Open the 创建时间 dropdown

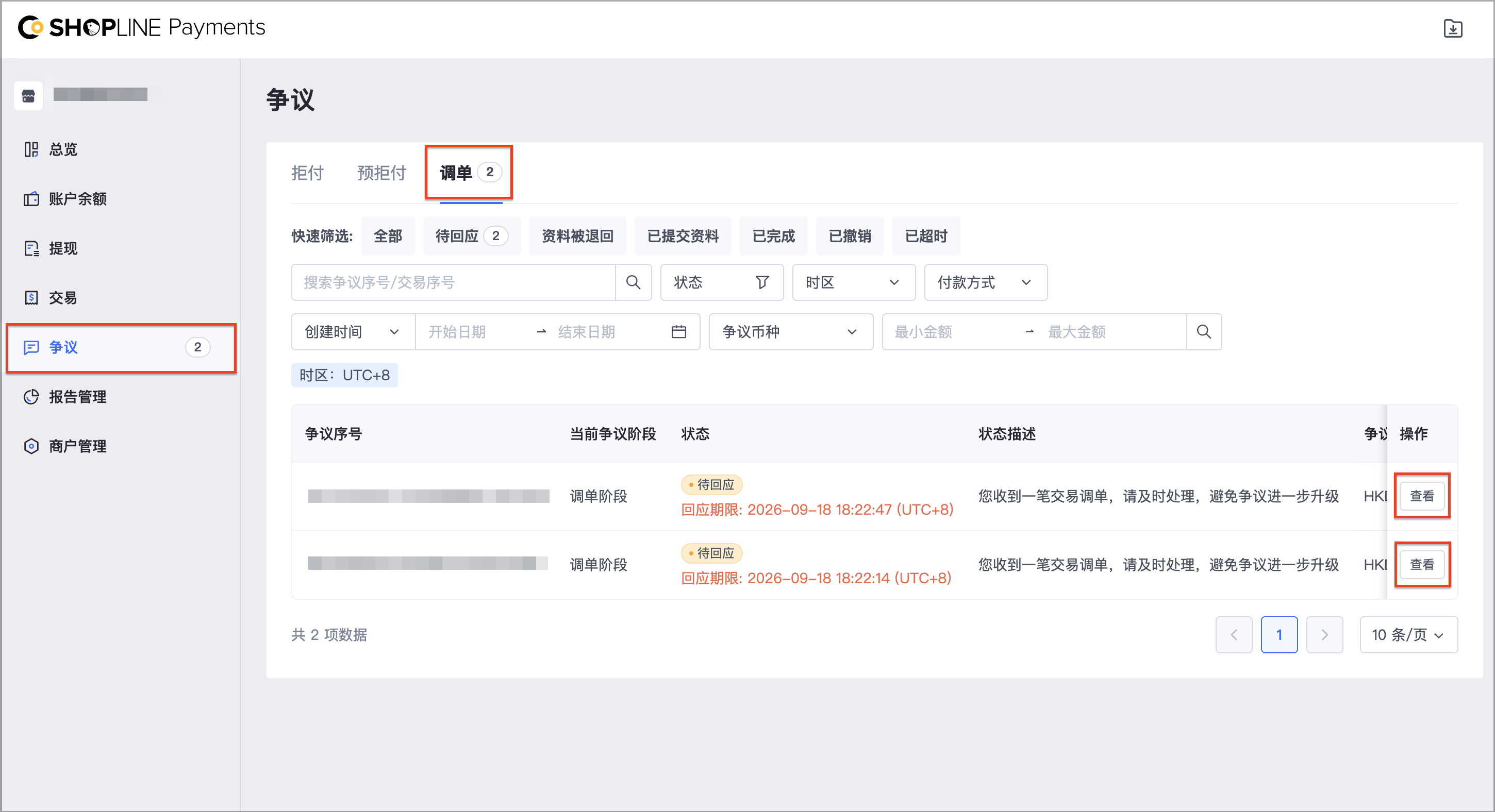353,332
